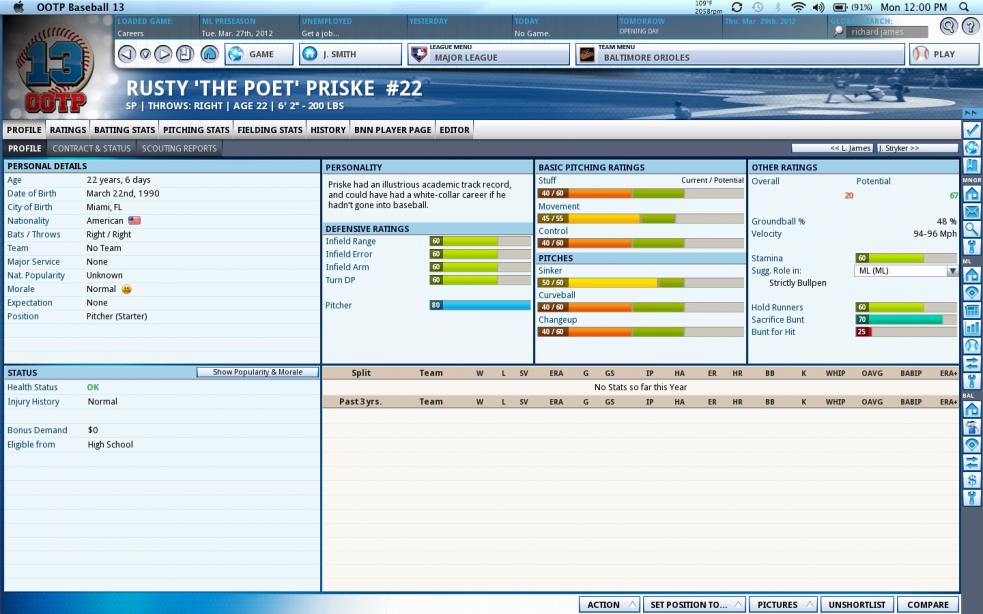Click the wrench icon under BAL section
The height and width of the screenshot is (614, 983).
(x=972, y=498)
